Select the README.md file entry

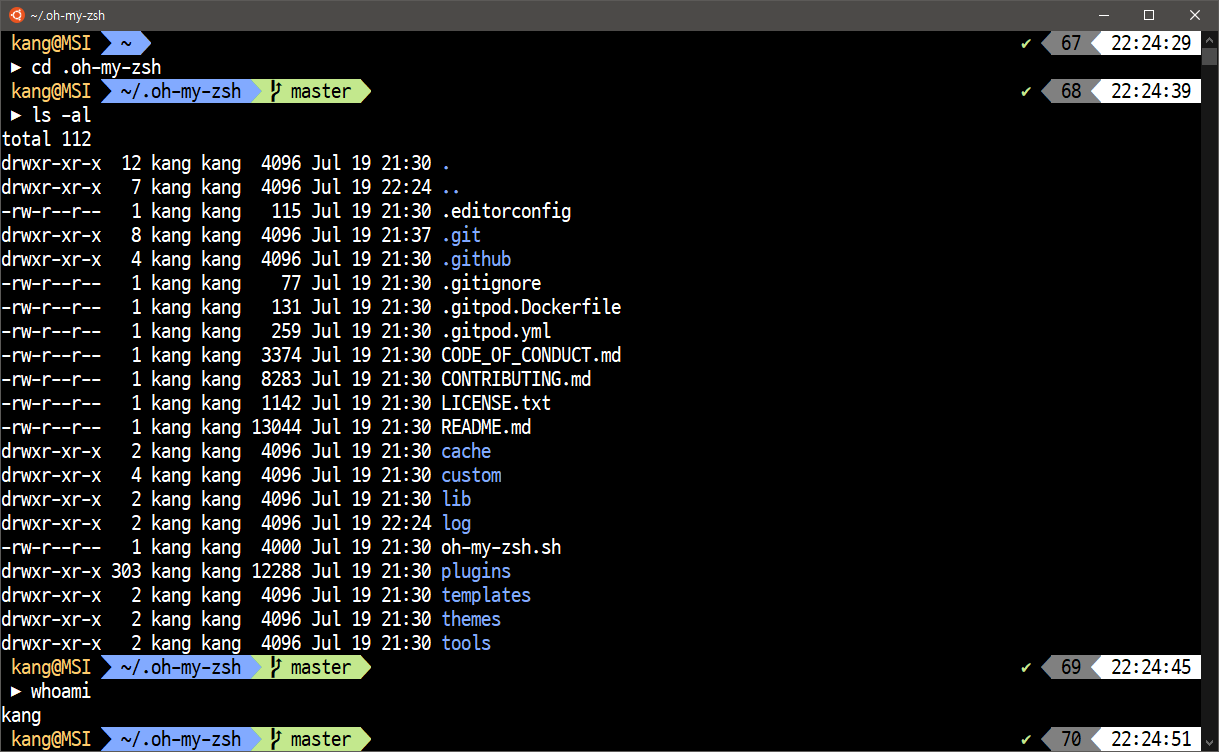[486, 427]
